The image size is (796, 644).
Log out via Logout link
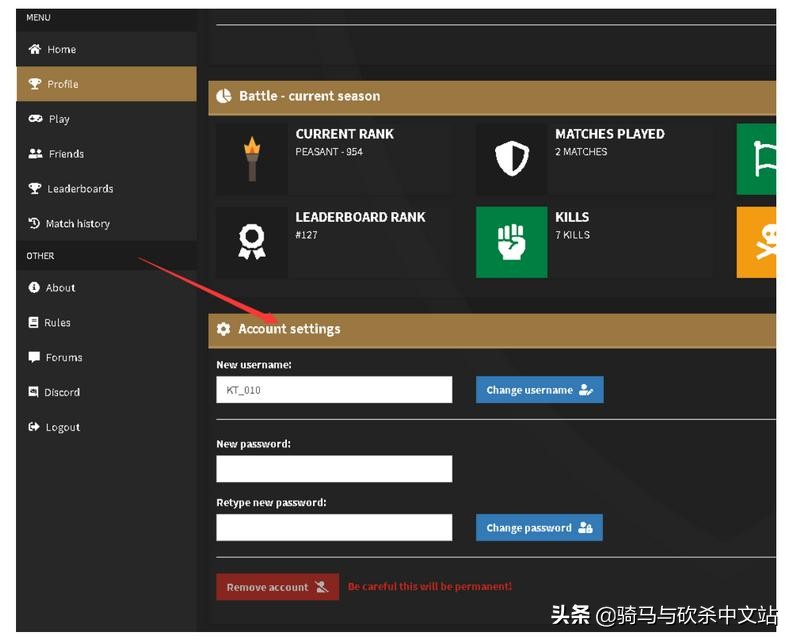point(107,427)
